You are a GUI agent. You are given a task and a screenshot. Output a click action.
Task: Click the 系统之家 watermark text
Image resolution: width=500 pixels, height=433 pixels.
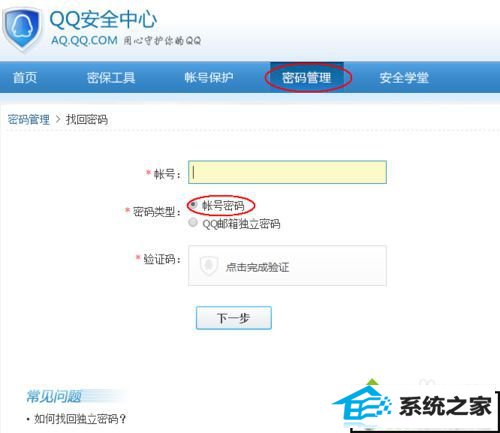coord(445,407)
